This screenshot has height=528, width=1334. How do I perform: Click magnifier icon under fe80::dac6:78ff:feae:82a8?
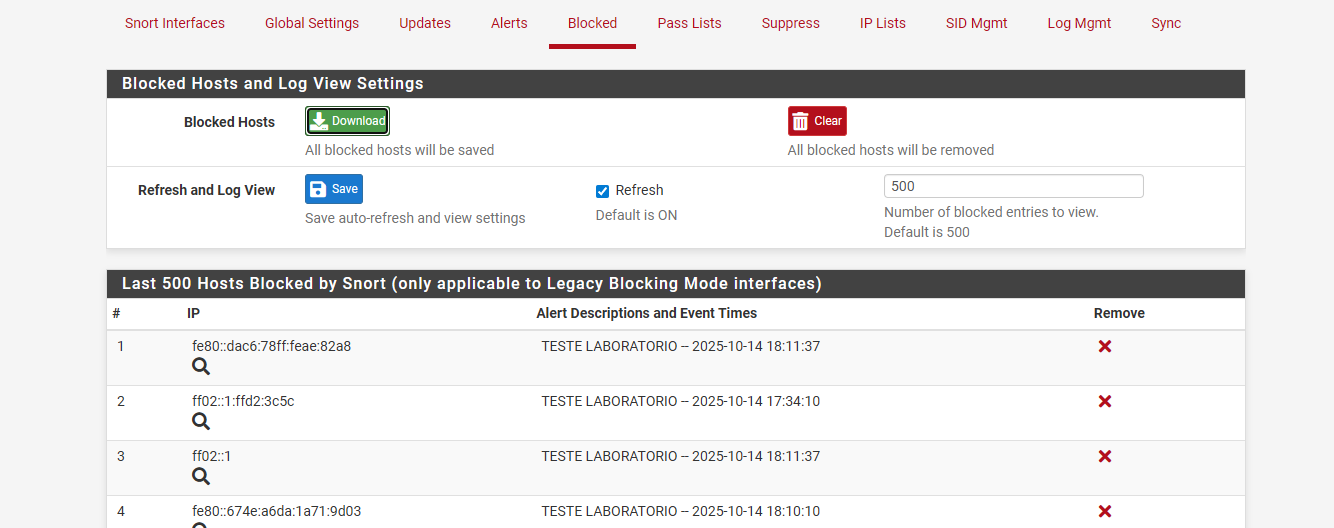pyautogui.click(x=201, y=367)
